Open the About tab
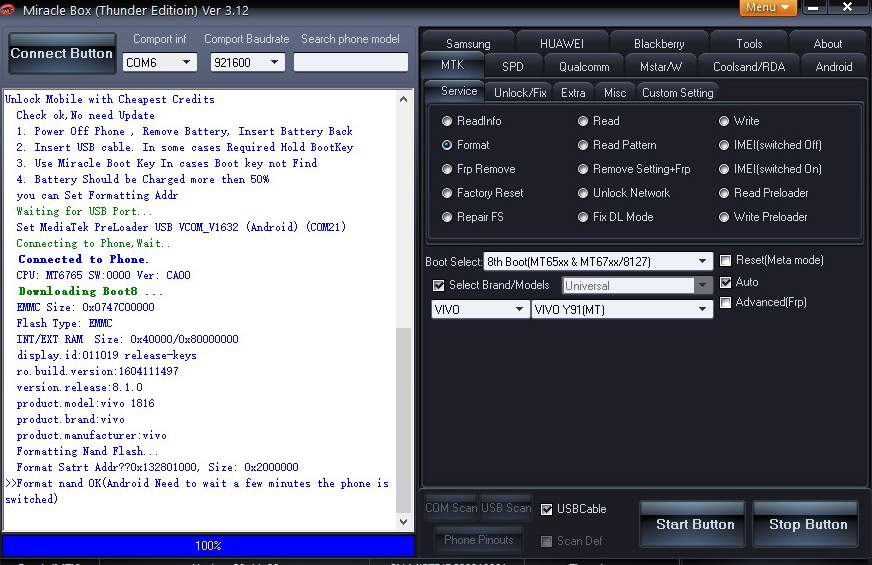872x565 pixels. point(828,43)
